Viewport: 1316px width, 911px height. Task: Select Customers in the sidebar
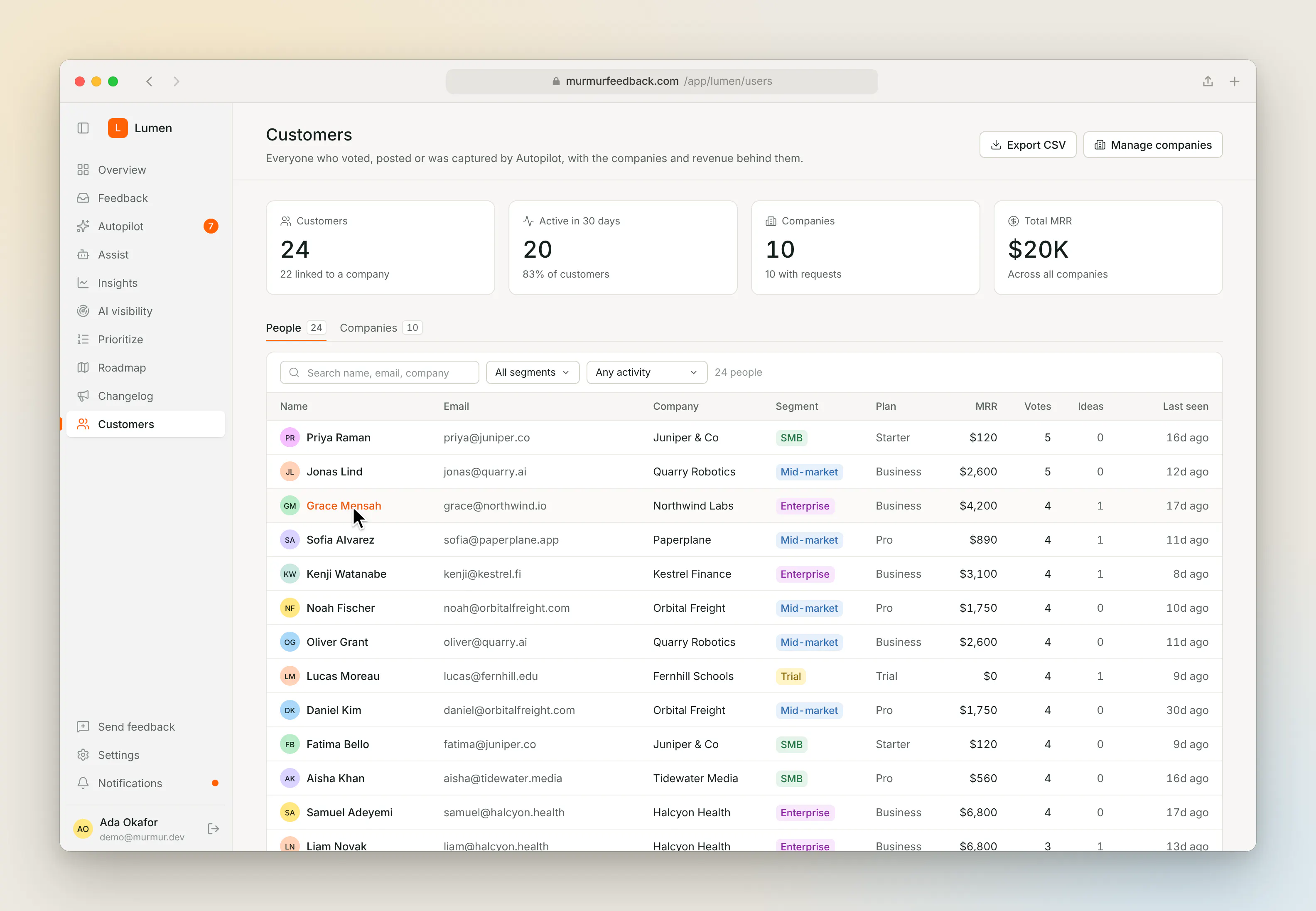tap(145, 424)
